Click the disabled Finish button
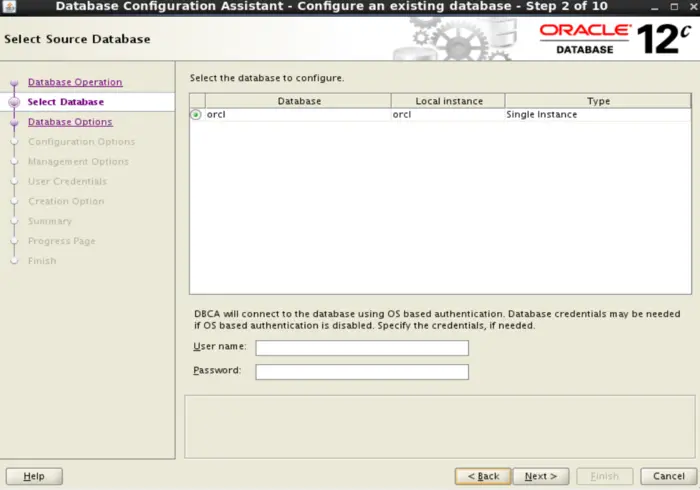This screenshot has height=490, width=700. (604, 476)
